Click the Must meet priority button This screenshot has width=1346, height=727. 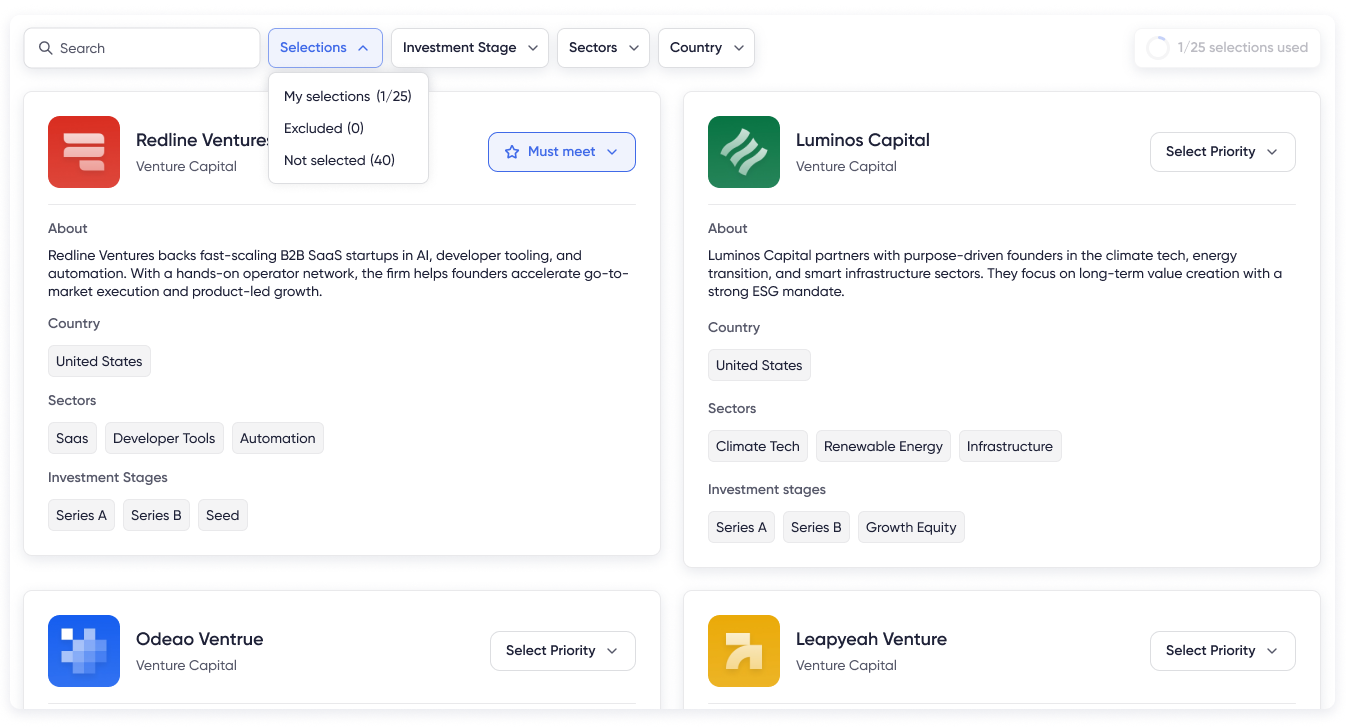click(561, 151)
